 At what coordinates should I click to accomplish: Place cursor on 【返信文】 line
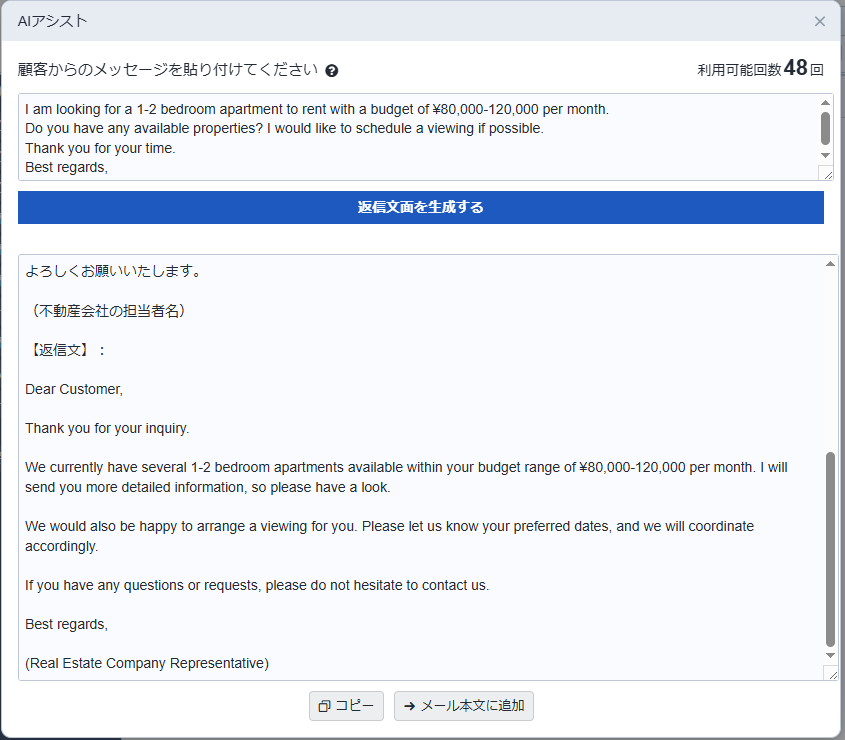click(65, 350)
